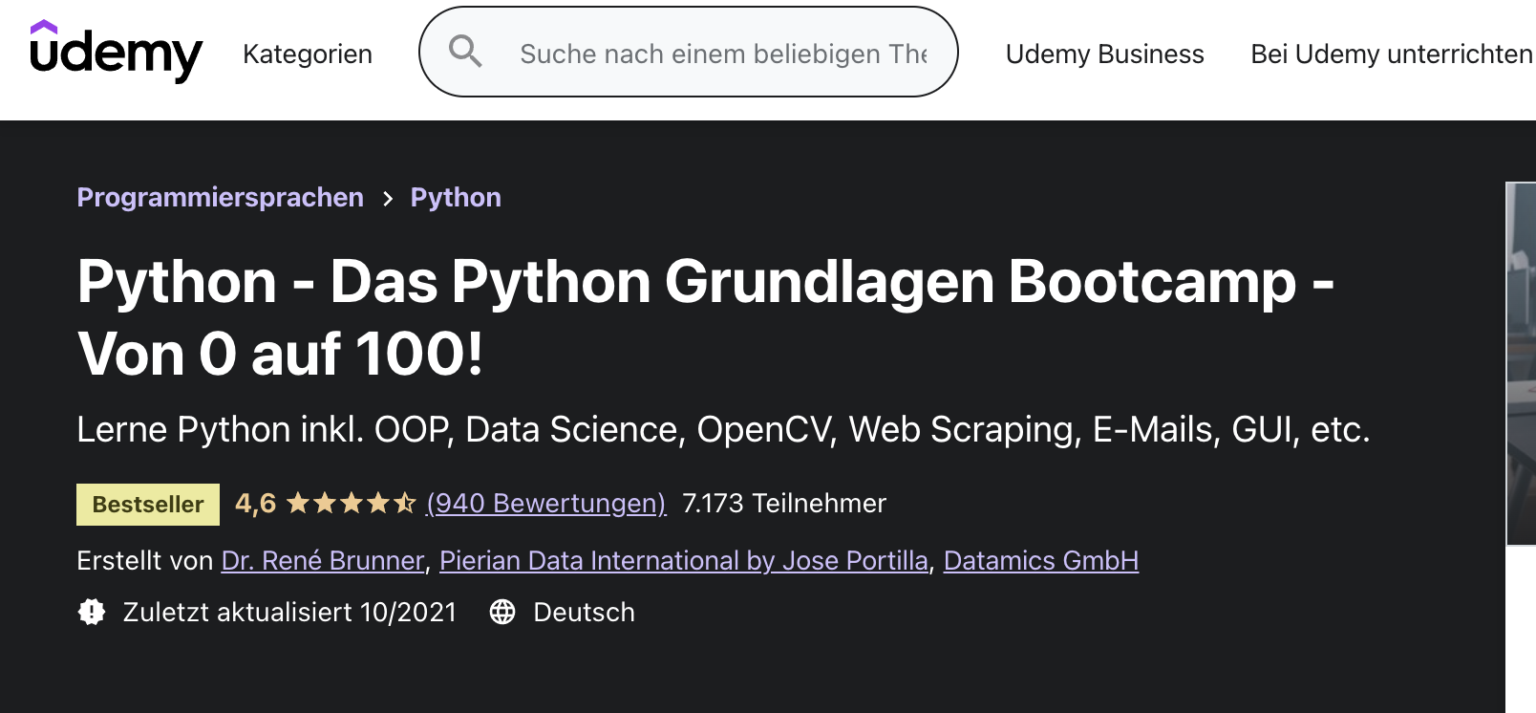
Task: Open the Python breadcrumb link
Action: [455, 197]
